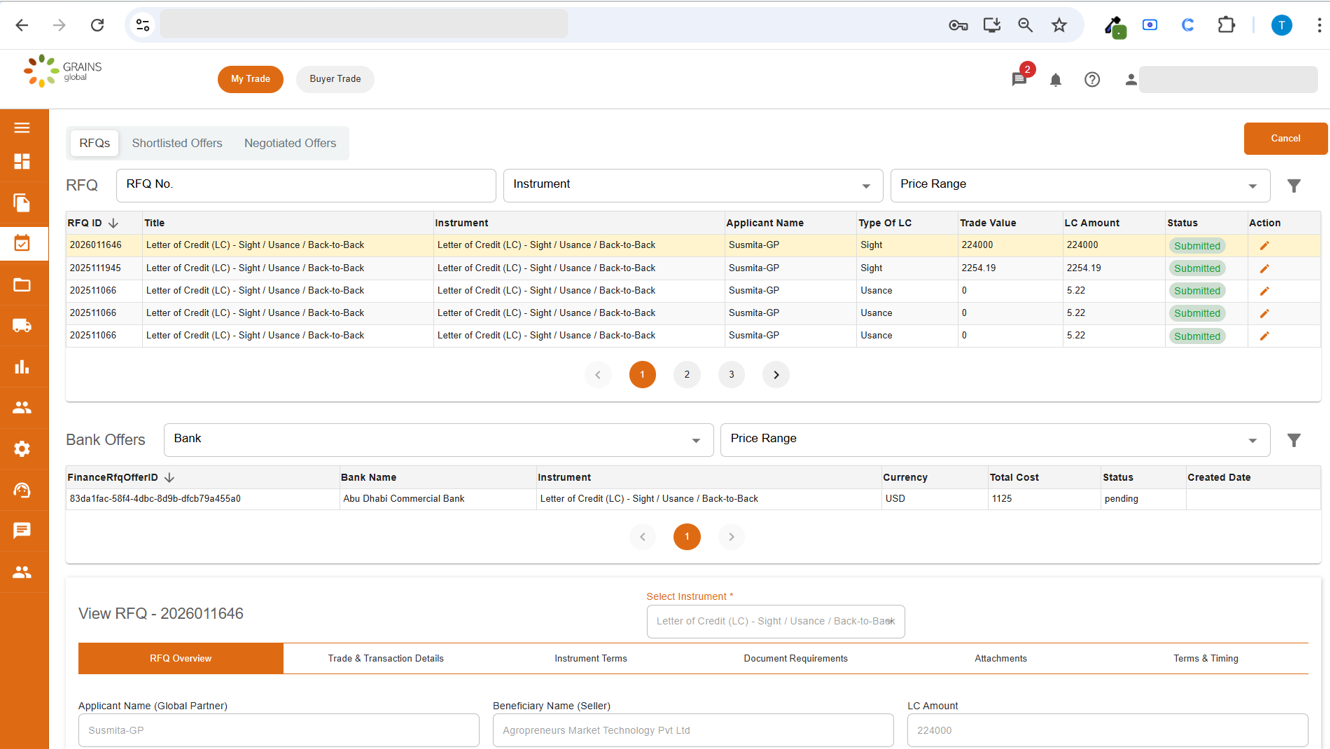The height and width of the screenshot is (749, 1330).
Task: Click the Cancel button
Action: click(x=1285, y=139)
